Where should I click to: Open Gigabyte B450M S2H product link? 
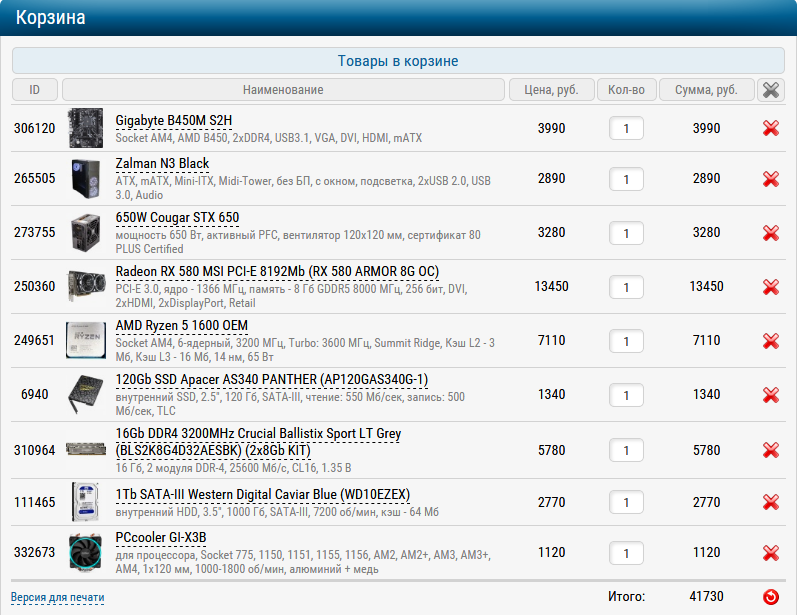pyautogui.click(x=174, y=121)
